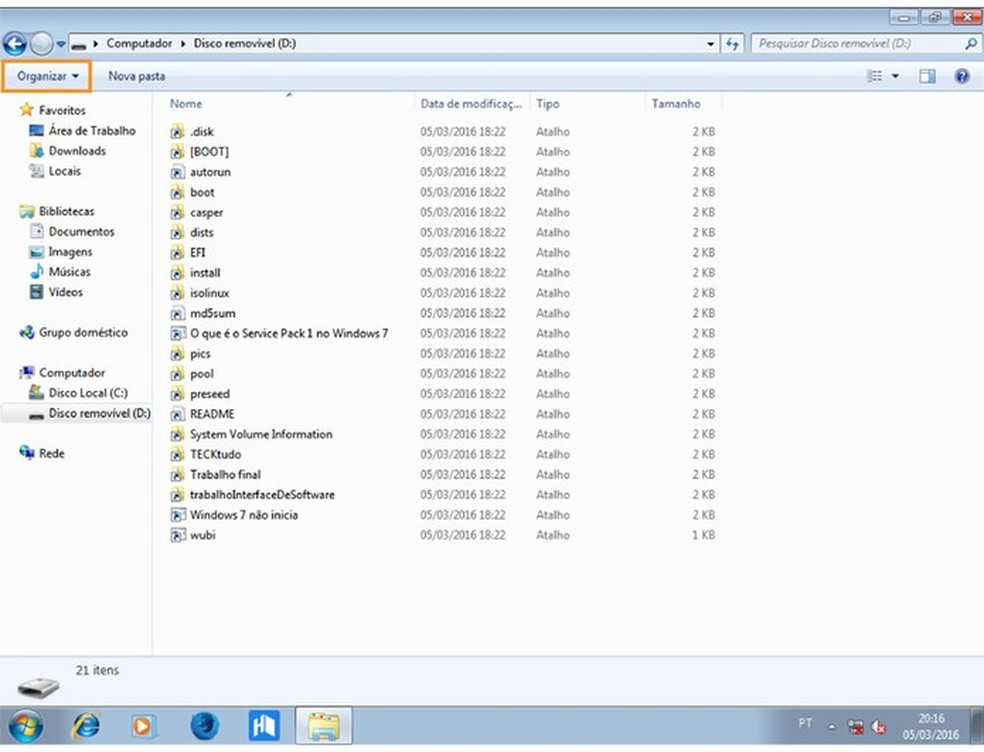Viewport: 984px width, 752px height.
Task: Select Disco removível (D:) in the sidebar
Action: click(99, 413)
